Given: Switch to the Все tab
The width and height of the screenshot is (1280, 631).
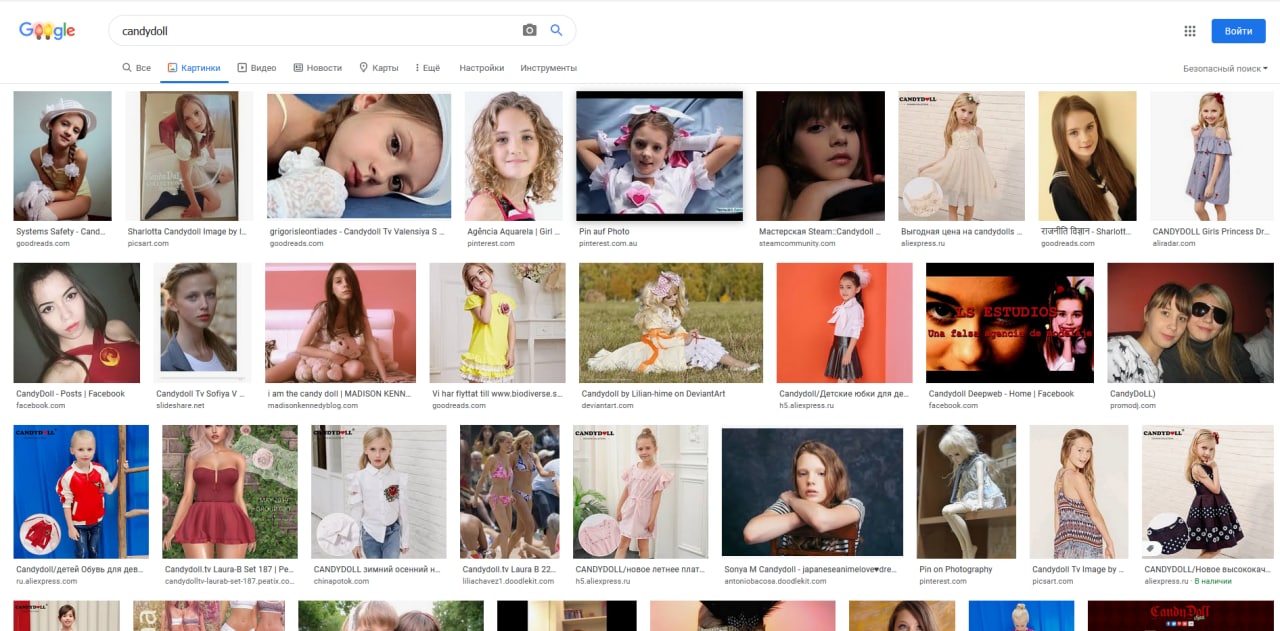Looking at the screenshot, I should pos(137,68).
